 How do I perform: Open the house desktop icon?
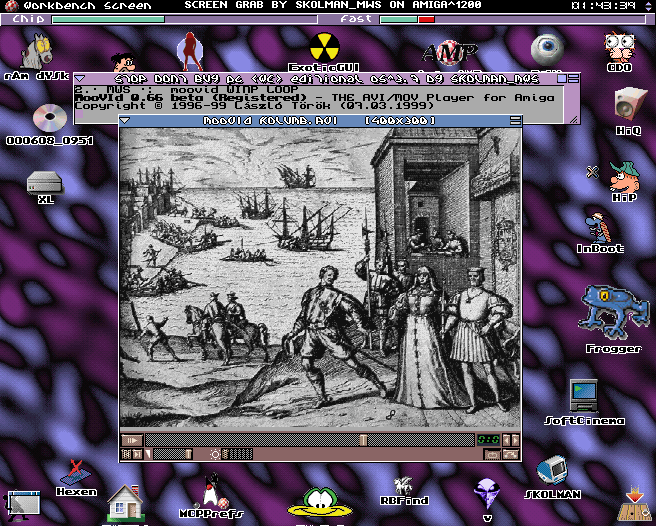pyautogui.click(x=125, y=505)
